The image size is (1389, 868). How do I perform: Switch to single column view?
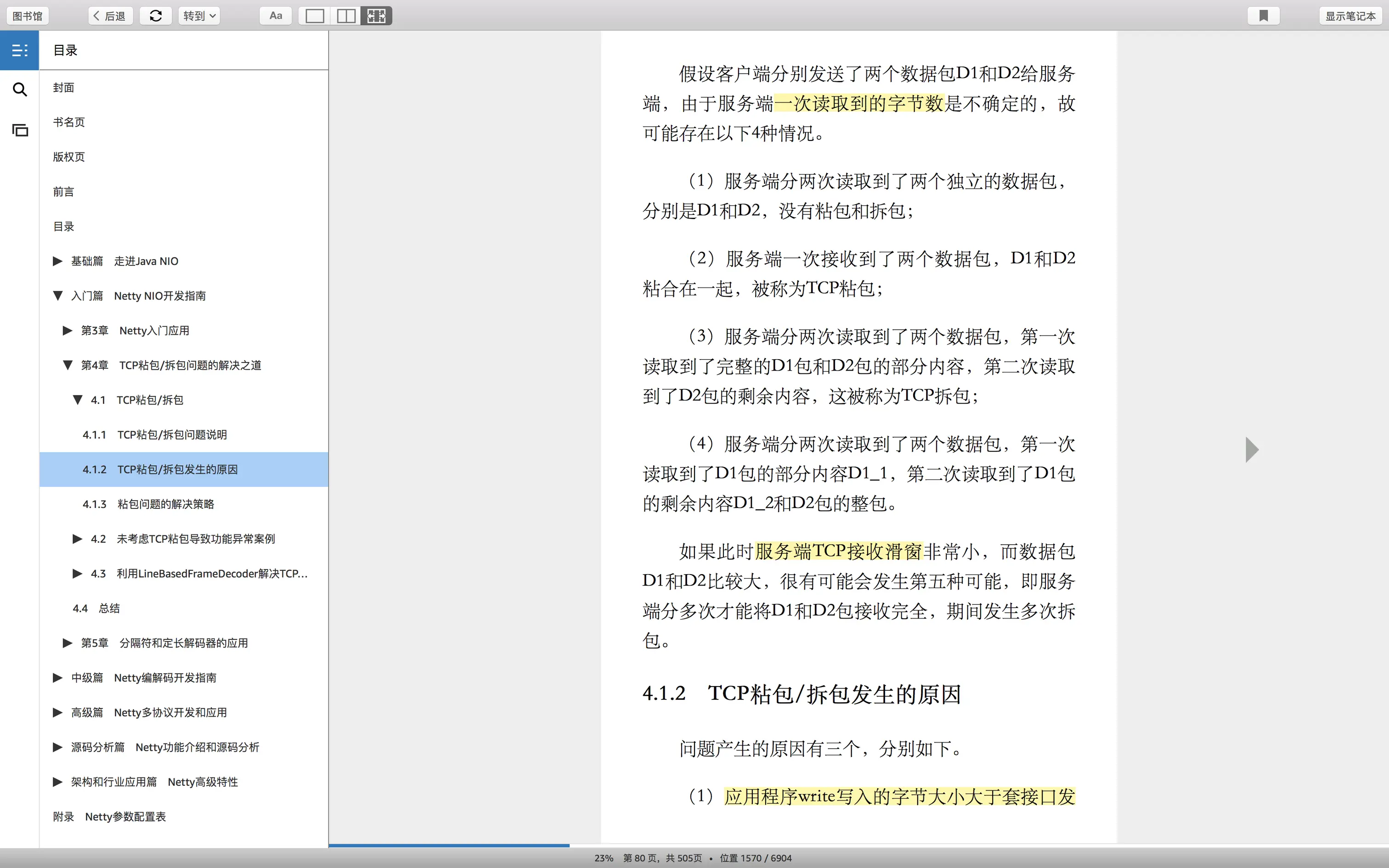(315, 16)
